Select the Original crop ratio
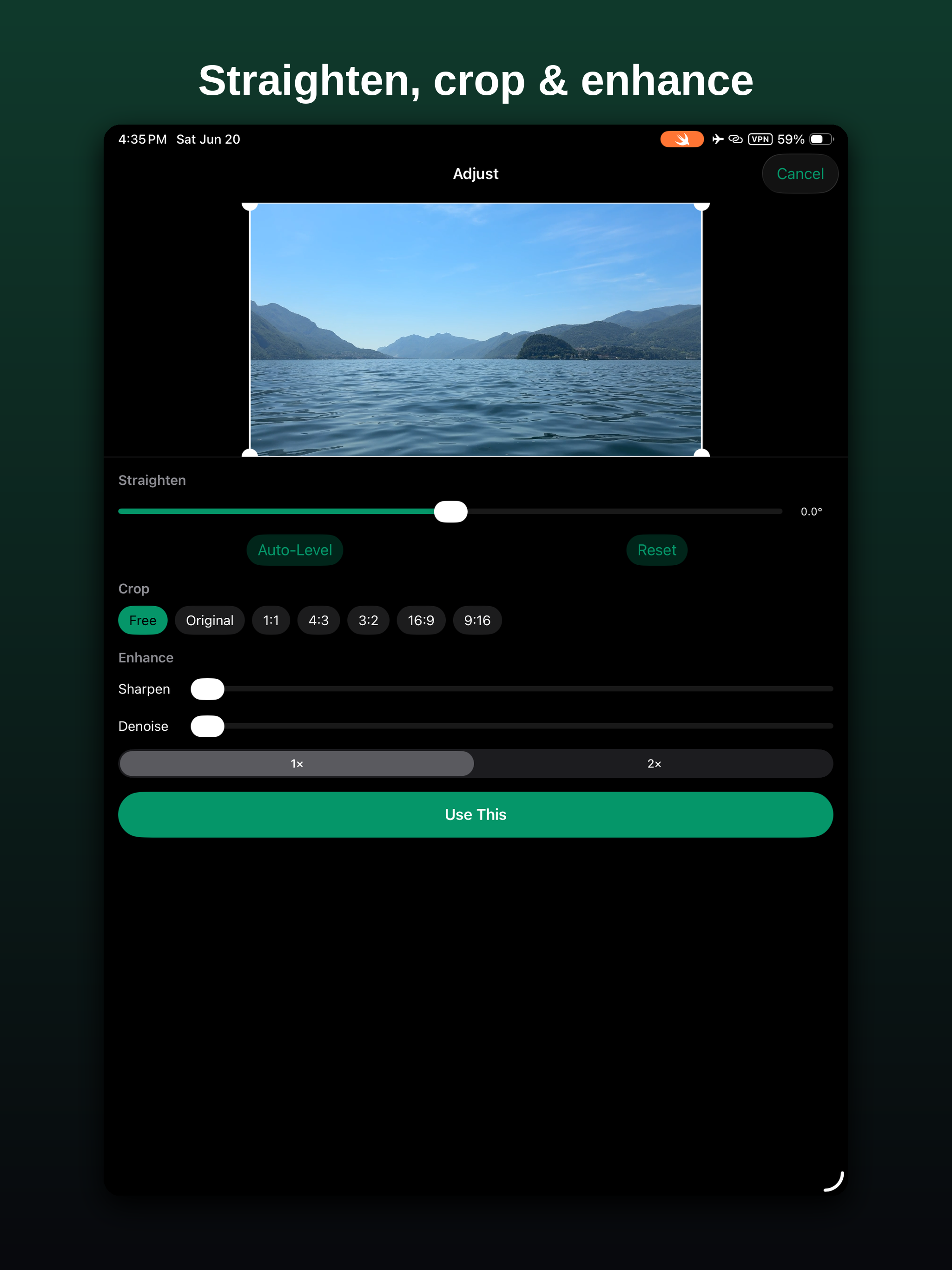The width and height of the screenshot is (952, 1270). point(210,620)
